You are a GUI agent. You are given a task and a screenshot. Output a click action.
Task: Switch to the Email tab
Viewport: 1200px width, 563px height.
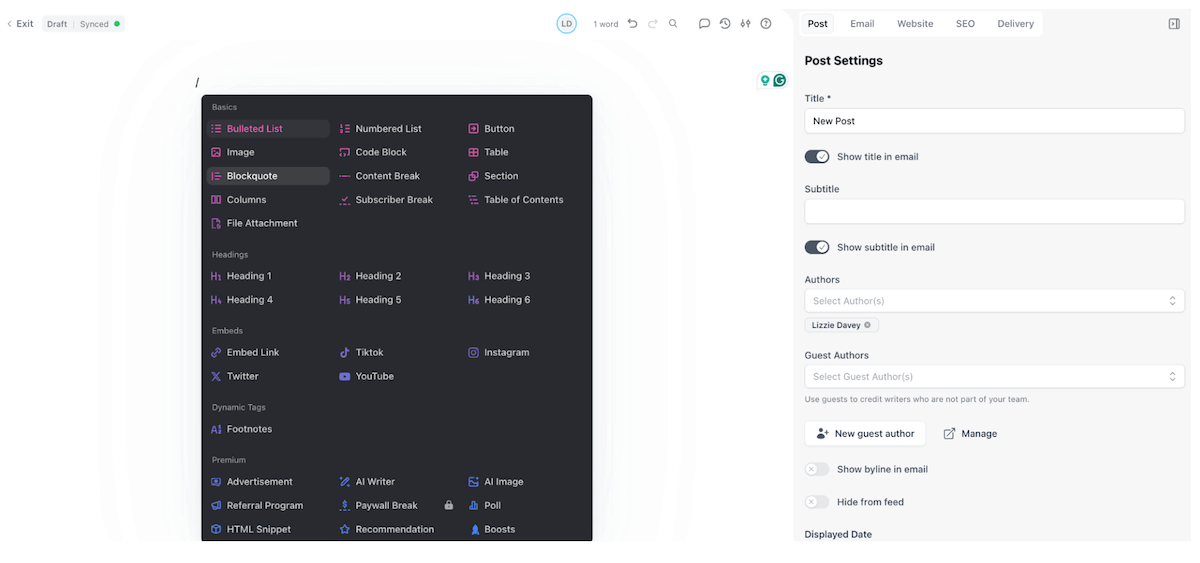pos(862,24)
